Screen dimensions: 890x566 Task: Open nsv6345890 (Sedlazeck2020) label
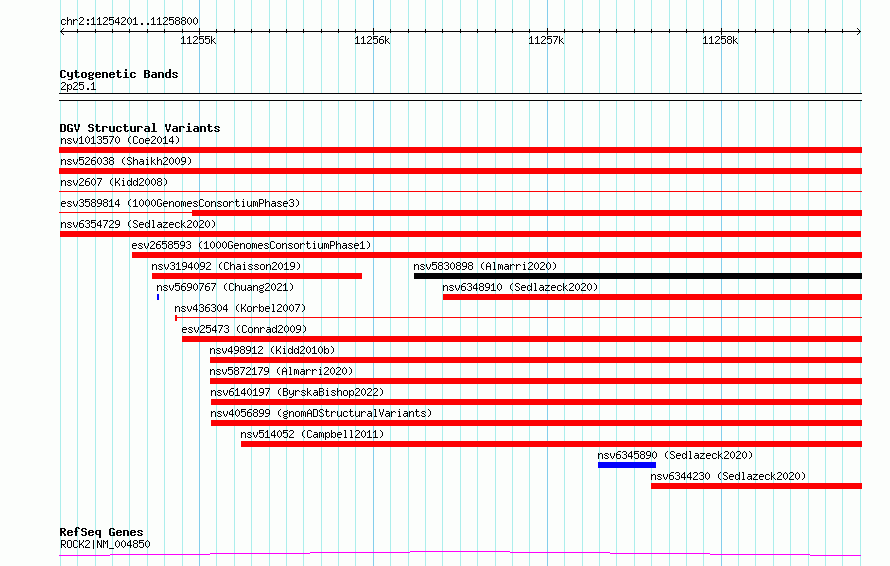(675, 455)
